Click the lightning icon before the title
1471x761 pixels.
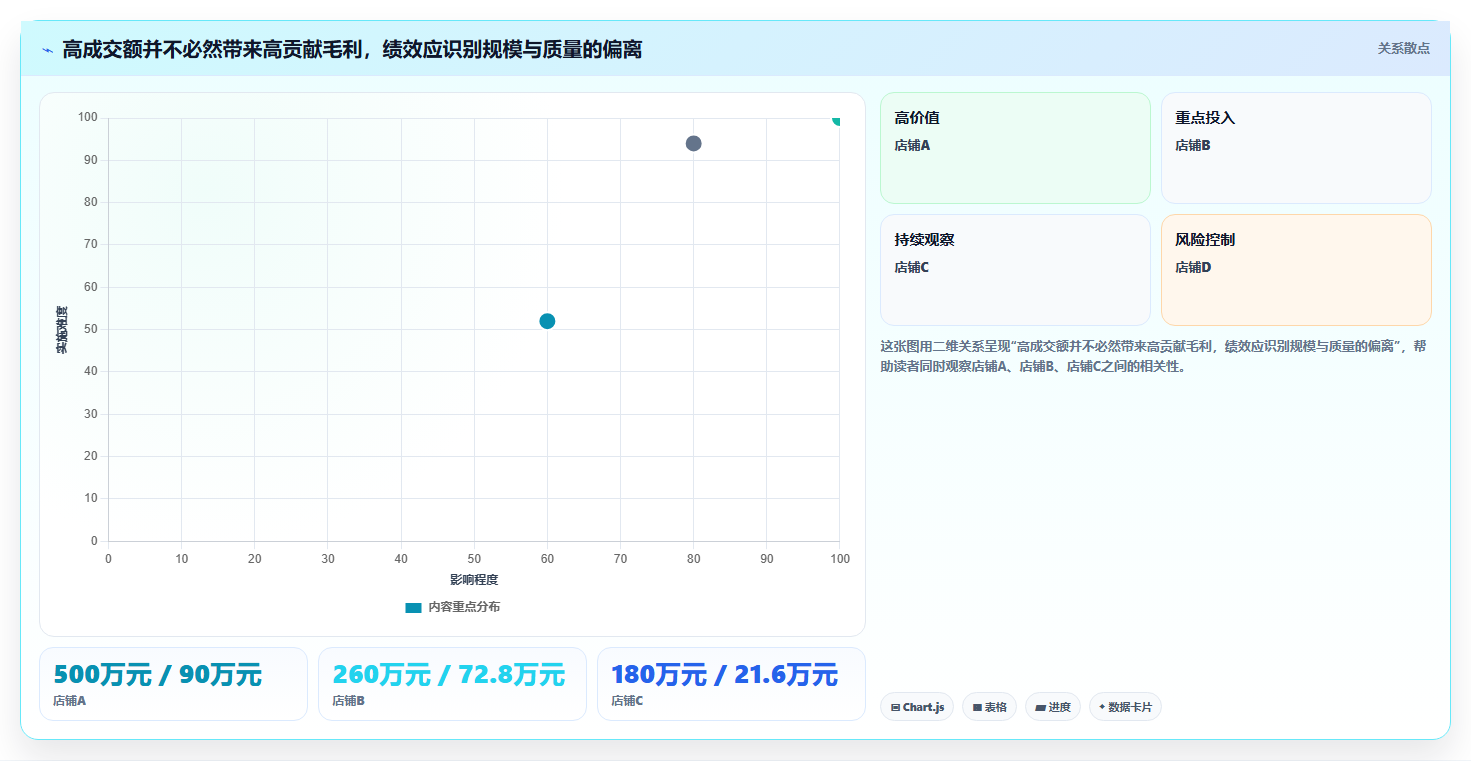click(47, 49)
